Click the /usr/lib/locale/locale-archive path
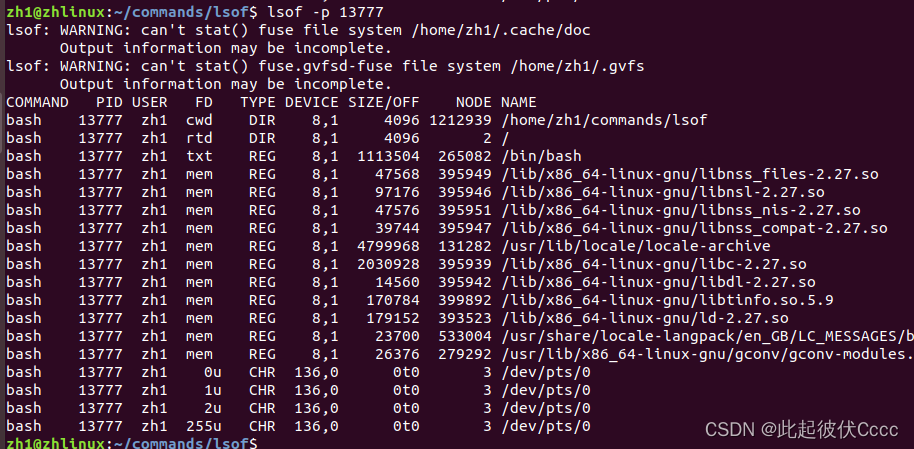Screen dimensions: 914x449 coord(635,246)
